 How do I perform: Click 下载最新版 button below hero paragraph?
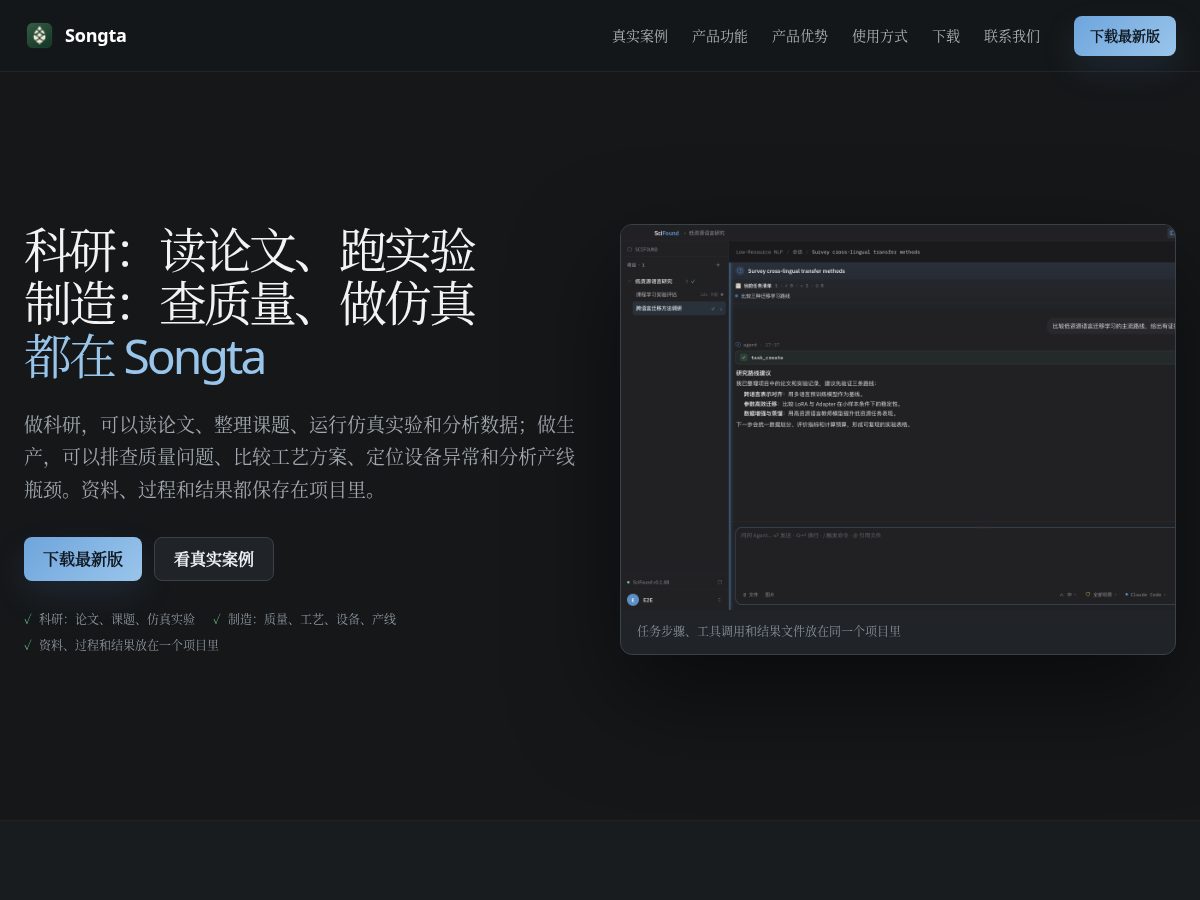pos(83,559)
